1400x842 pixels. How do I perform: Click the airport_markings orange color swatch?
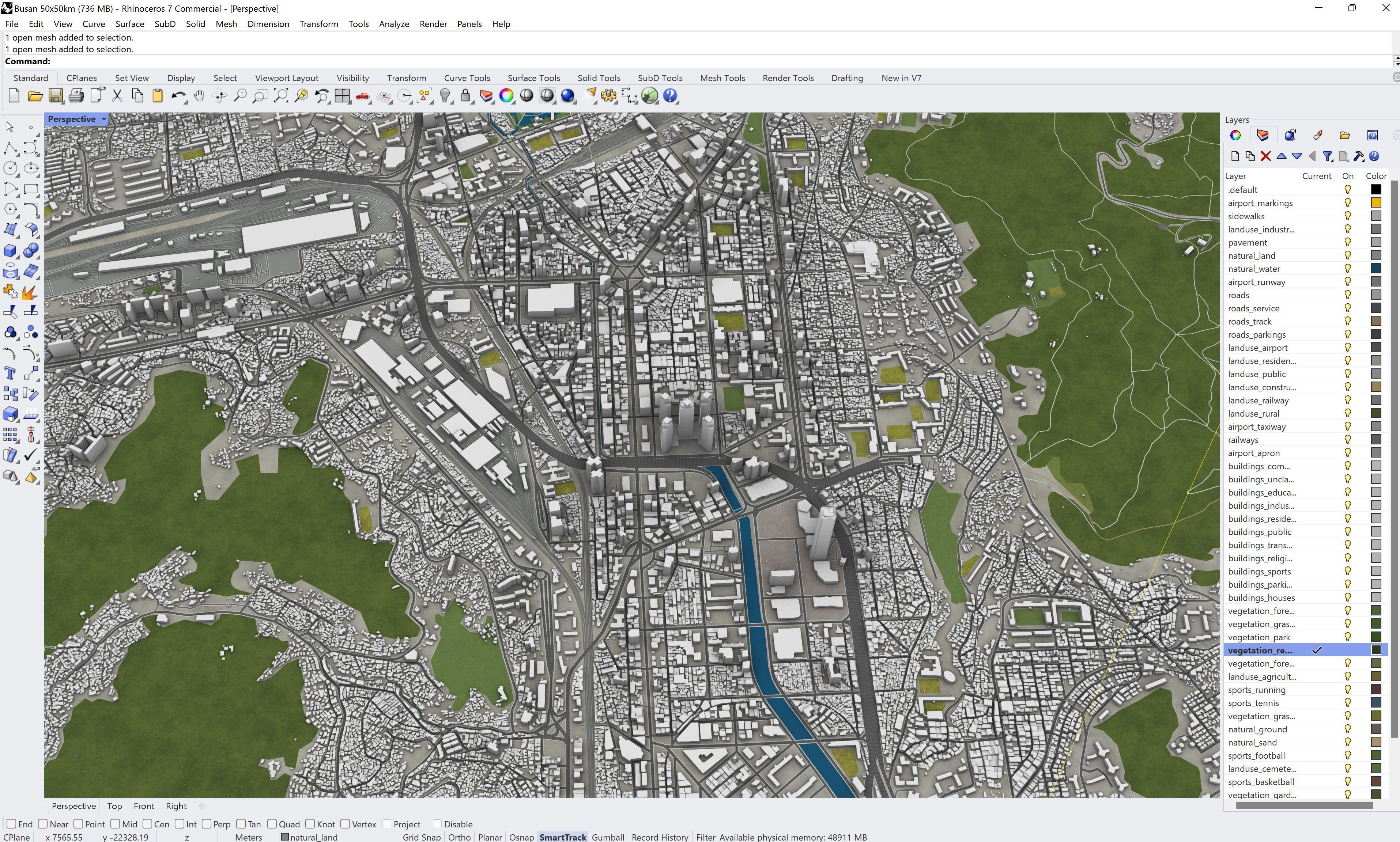1376,203
